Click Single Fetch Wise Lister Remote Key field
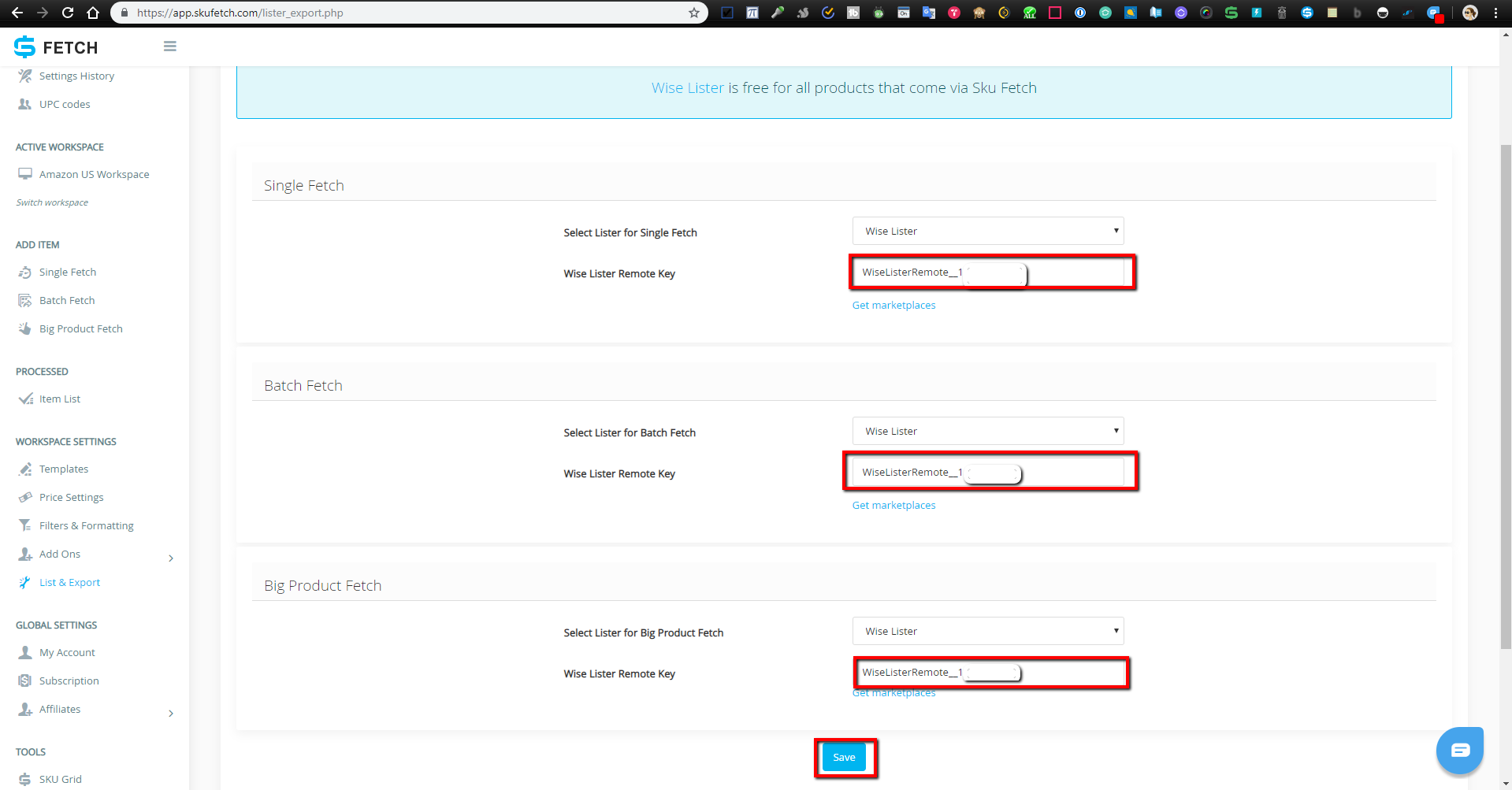Screen dimensions: 1512x790 click(x=988, y=272)
